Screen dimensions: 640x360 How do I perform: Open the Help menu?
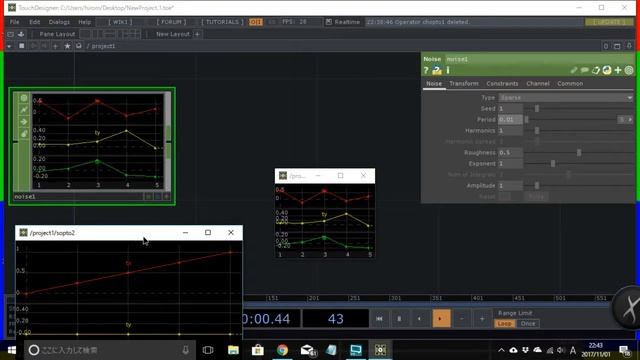point(84,22)
